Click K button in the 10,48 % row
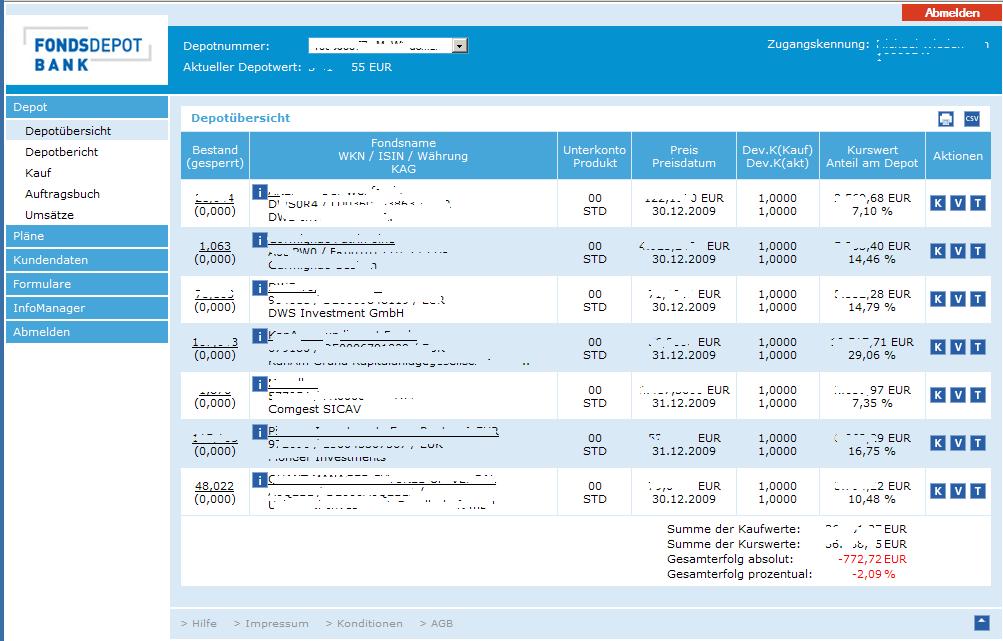This screenshot has height=641, width=1003. (x=938, y=491)
